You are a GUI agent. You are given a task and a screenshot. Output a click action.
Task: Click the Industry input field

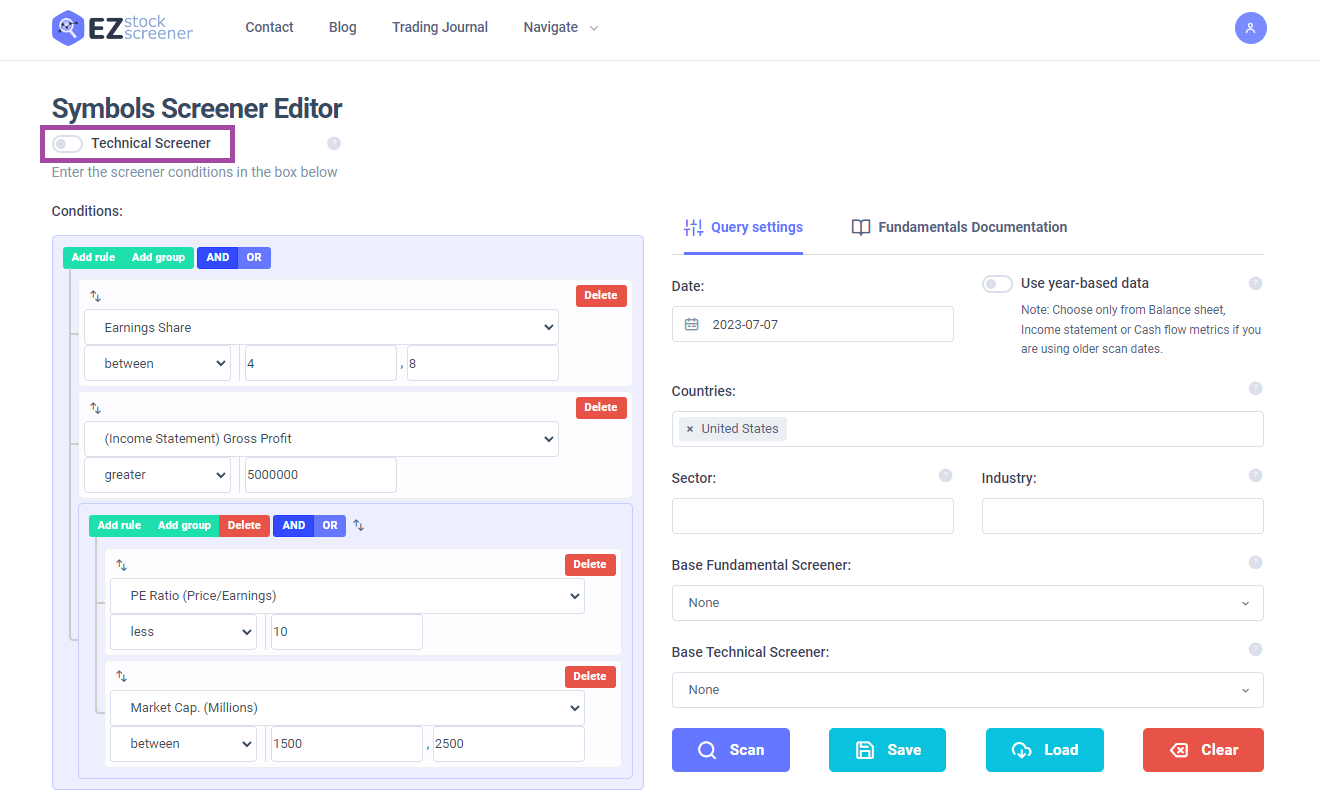click(1123, 516)
